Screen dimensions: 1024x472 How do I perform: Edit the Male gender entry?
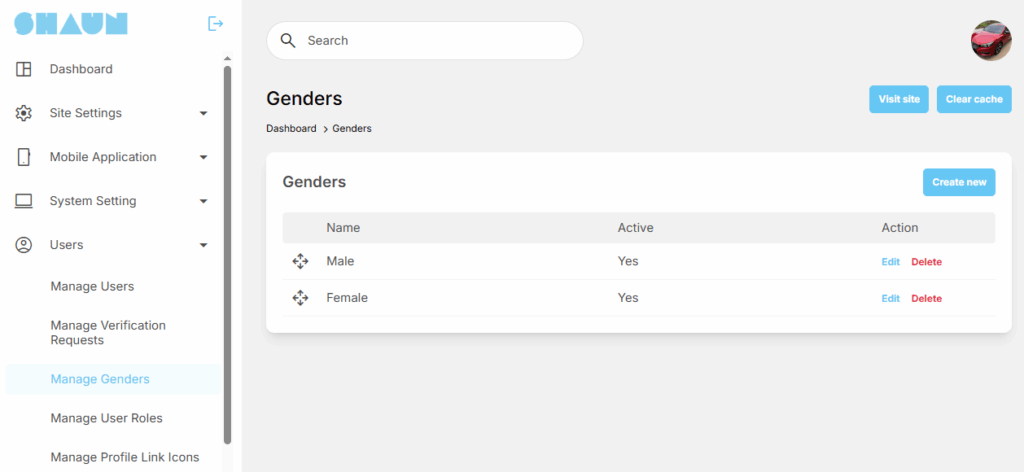click(890, 262)
